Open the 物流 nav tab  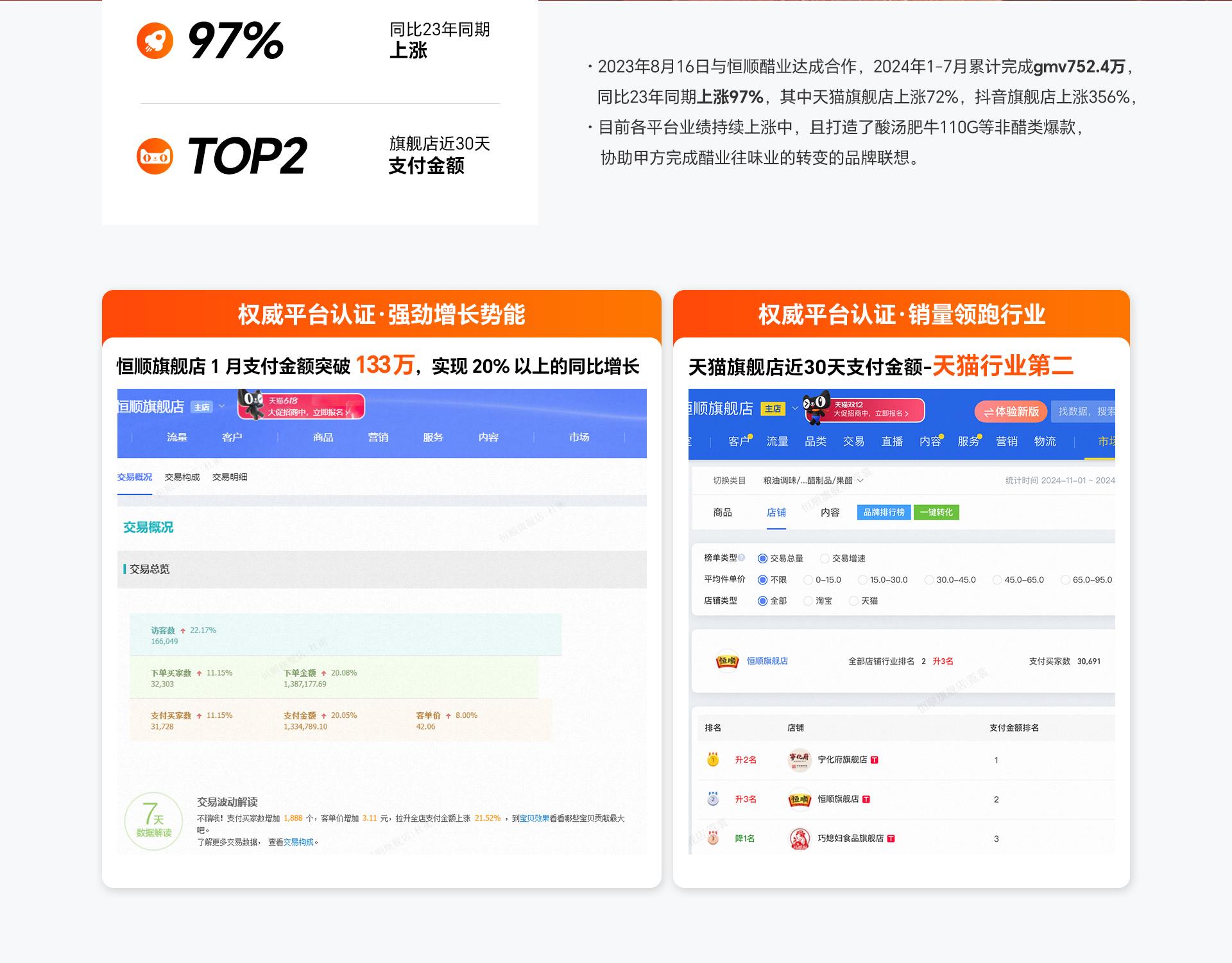tap(1045, 441)
